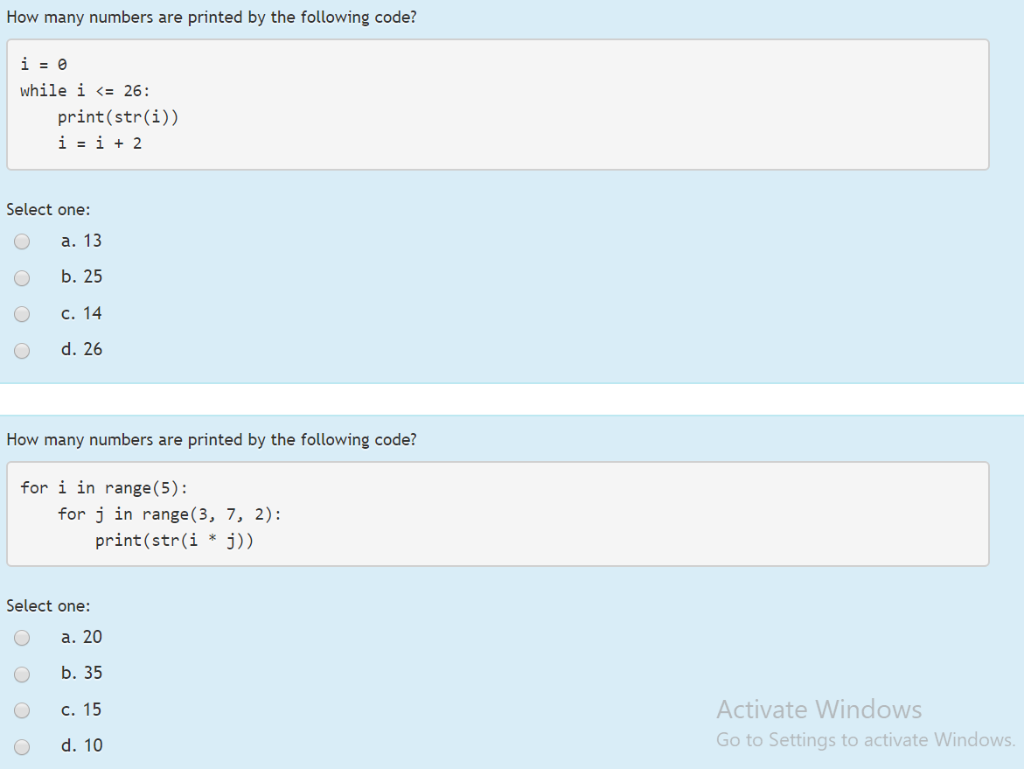Open Settings via the activate Windows link
This screenshot has width=1024, height=769.
[x=864, y=740]
